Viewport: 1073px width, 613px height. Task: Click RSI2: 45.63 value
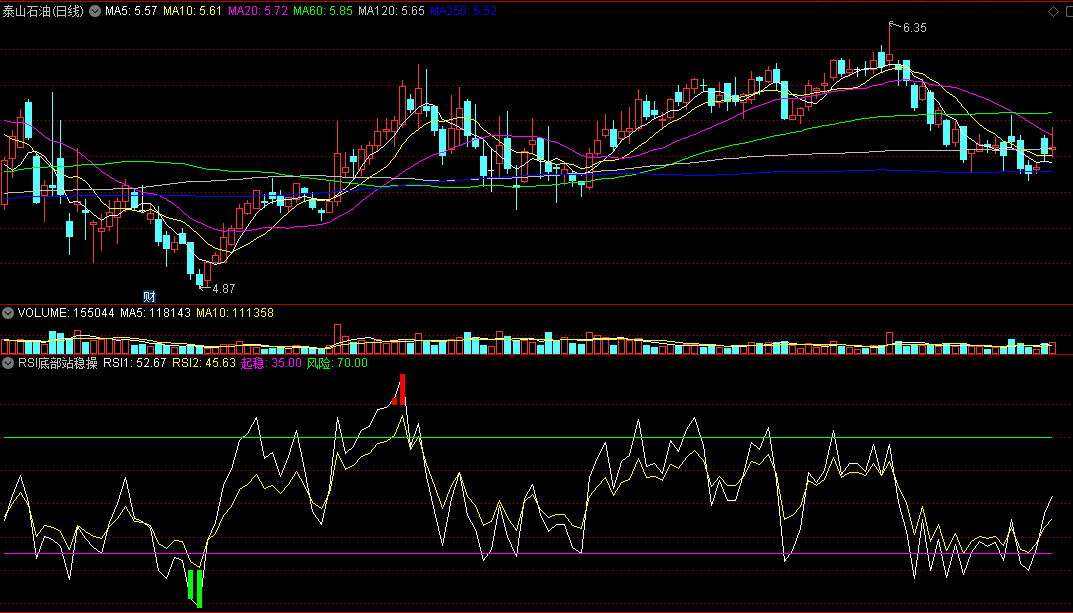point(204,363)
